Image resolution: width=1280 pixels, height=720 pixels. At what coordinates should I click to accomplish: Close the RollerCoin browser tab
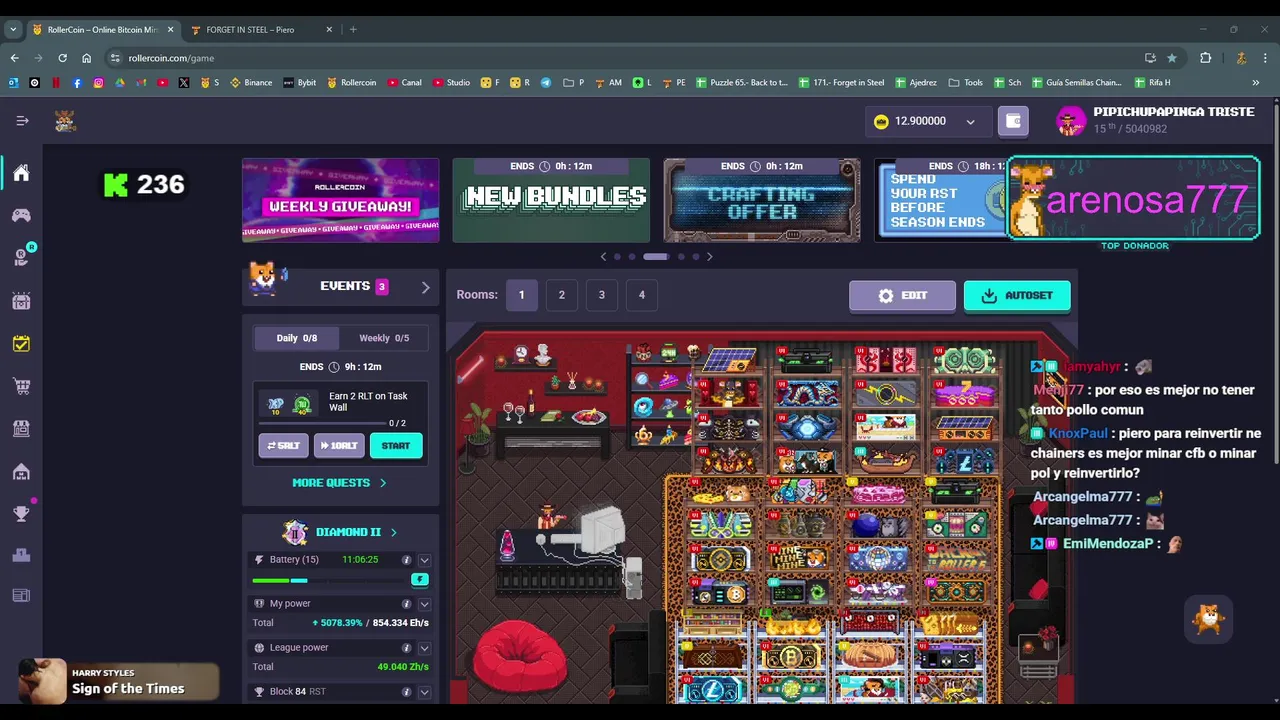pyautogui.click(x=170, y=30)
